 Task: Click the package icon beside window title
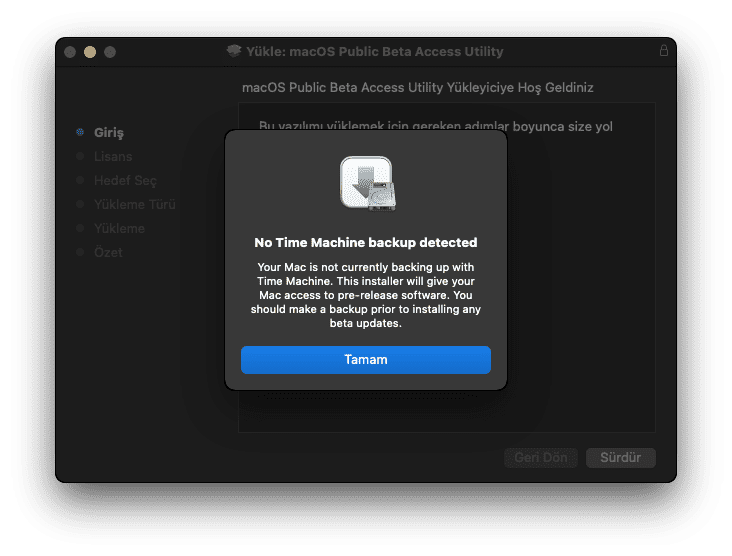point(234,51)
